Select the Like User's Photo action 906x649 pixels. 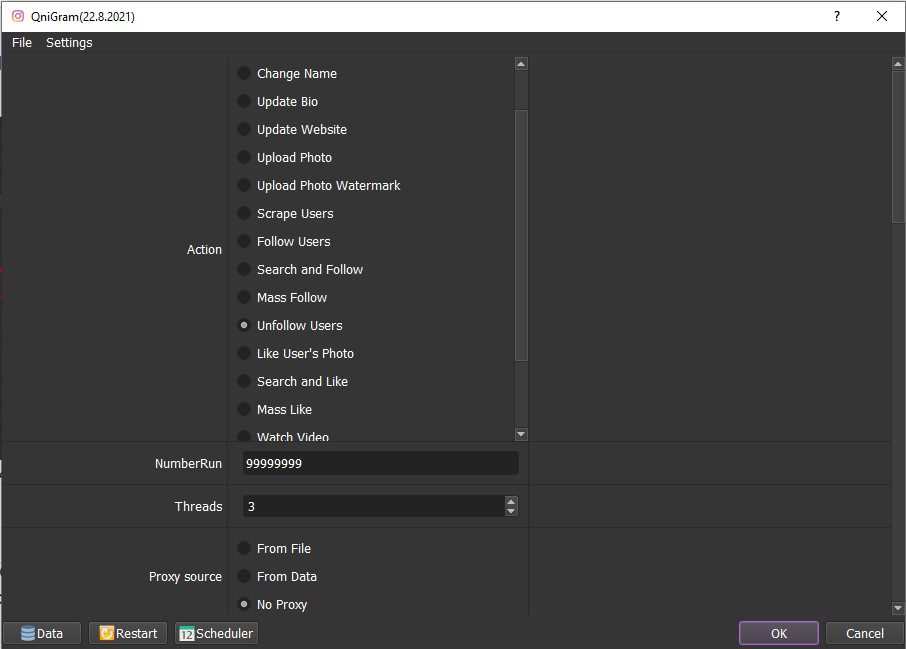click(295, 354)
